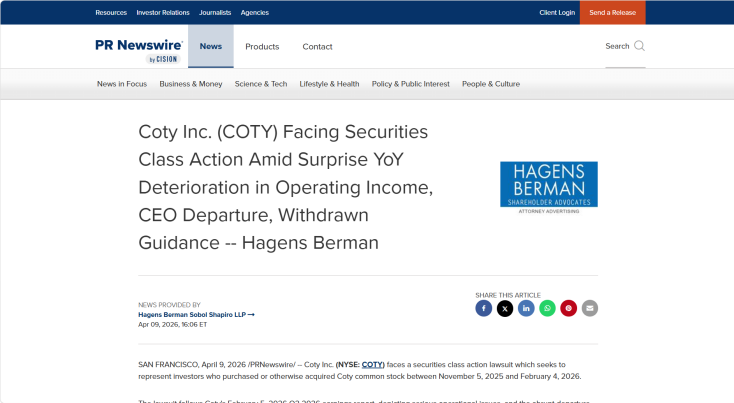The height and width of the screenshot is (403, 734).
Task: Share article via WhatsApp
Action: (x=547, y=308)
